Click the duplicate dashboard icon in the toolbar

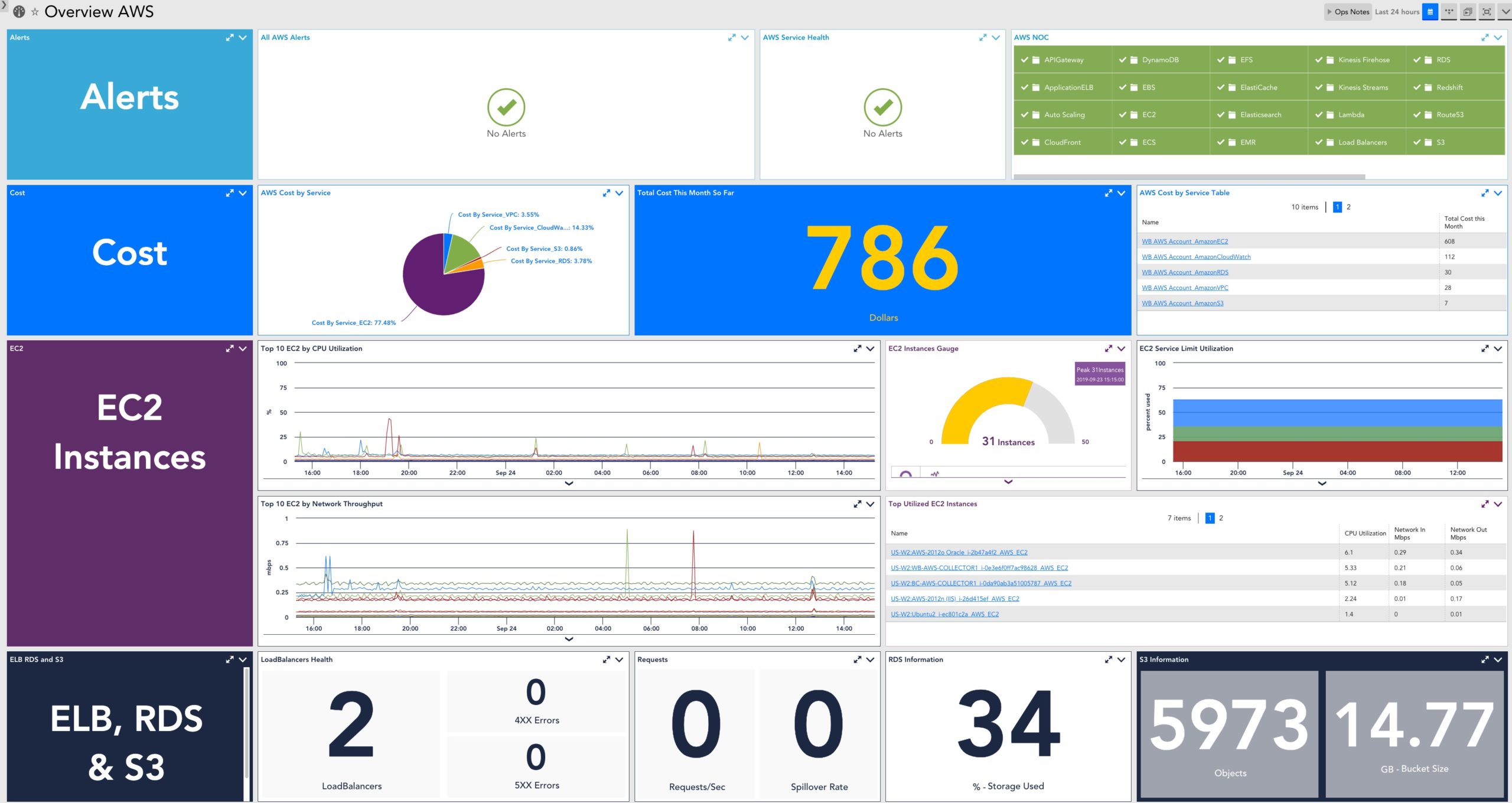[1468, 12]
